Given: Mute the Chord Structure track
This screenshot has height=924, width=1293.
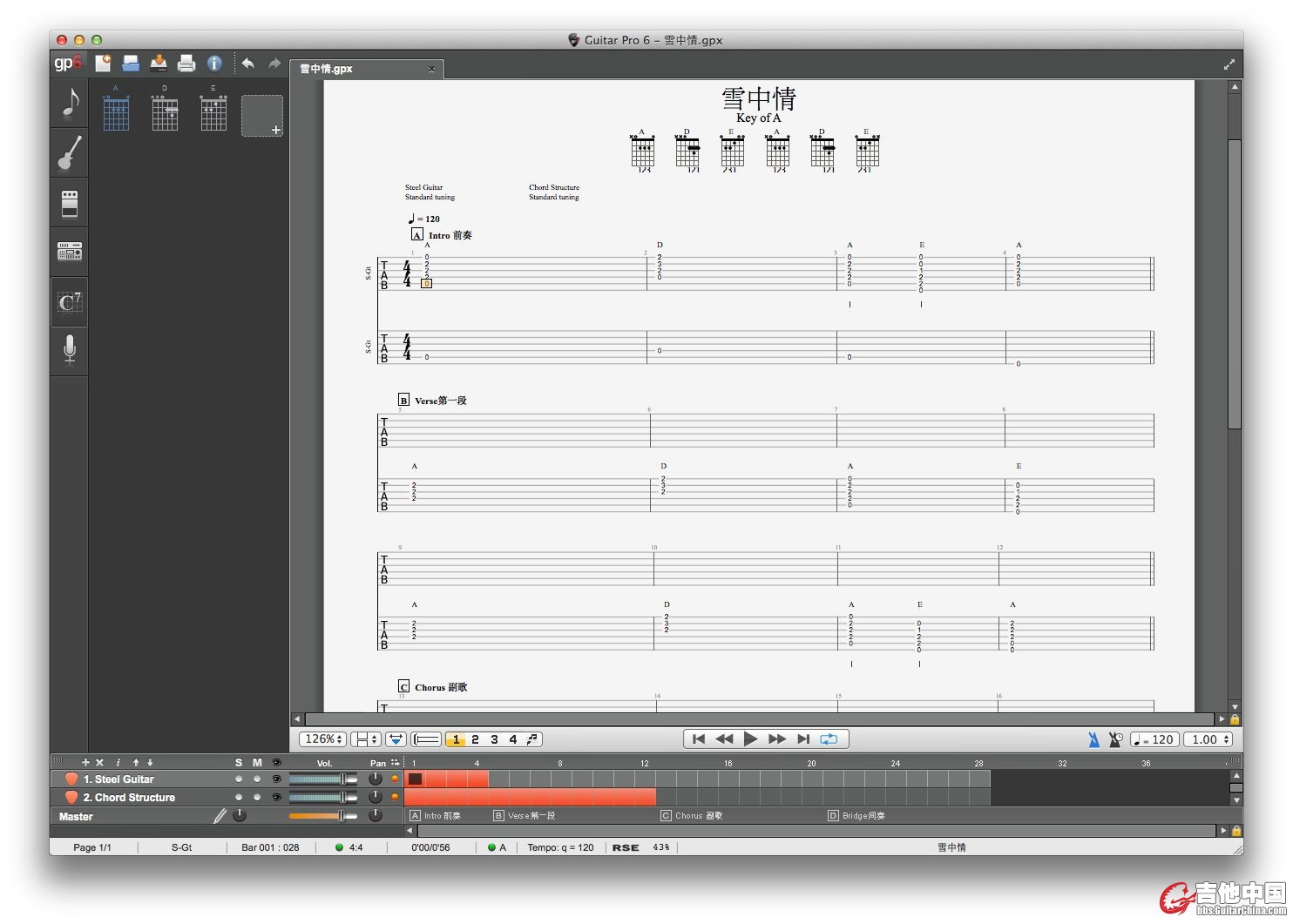Looking at the screenshot, I should (x=257, y=798).
